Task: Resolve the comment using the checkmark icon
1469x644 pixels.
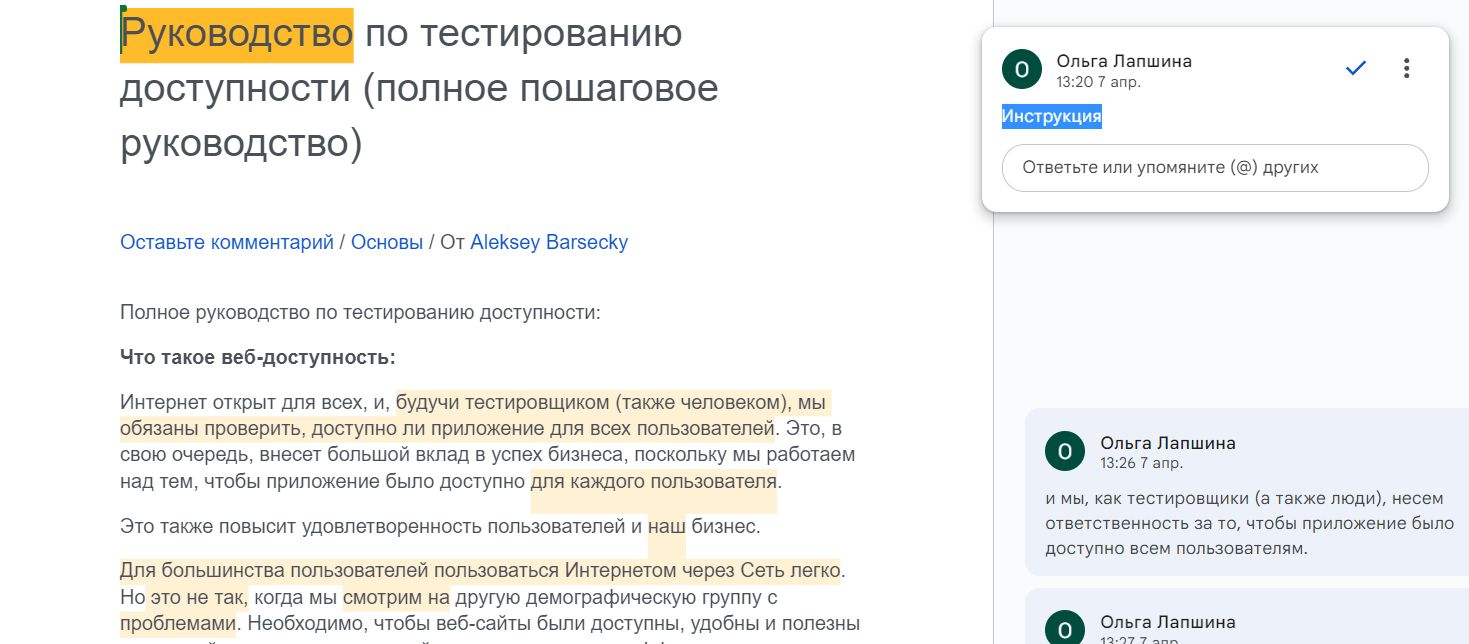Action: (x=1356, y=68)
